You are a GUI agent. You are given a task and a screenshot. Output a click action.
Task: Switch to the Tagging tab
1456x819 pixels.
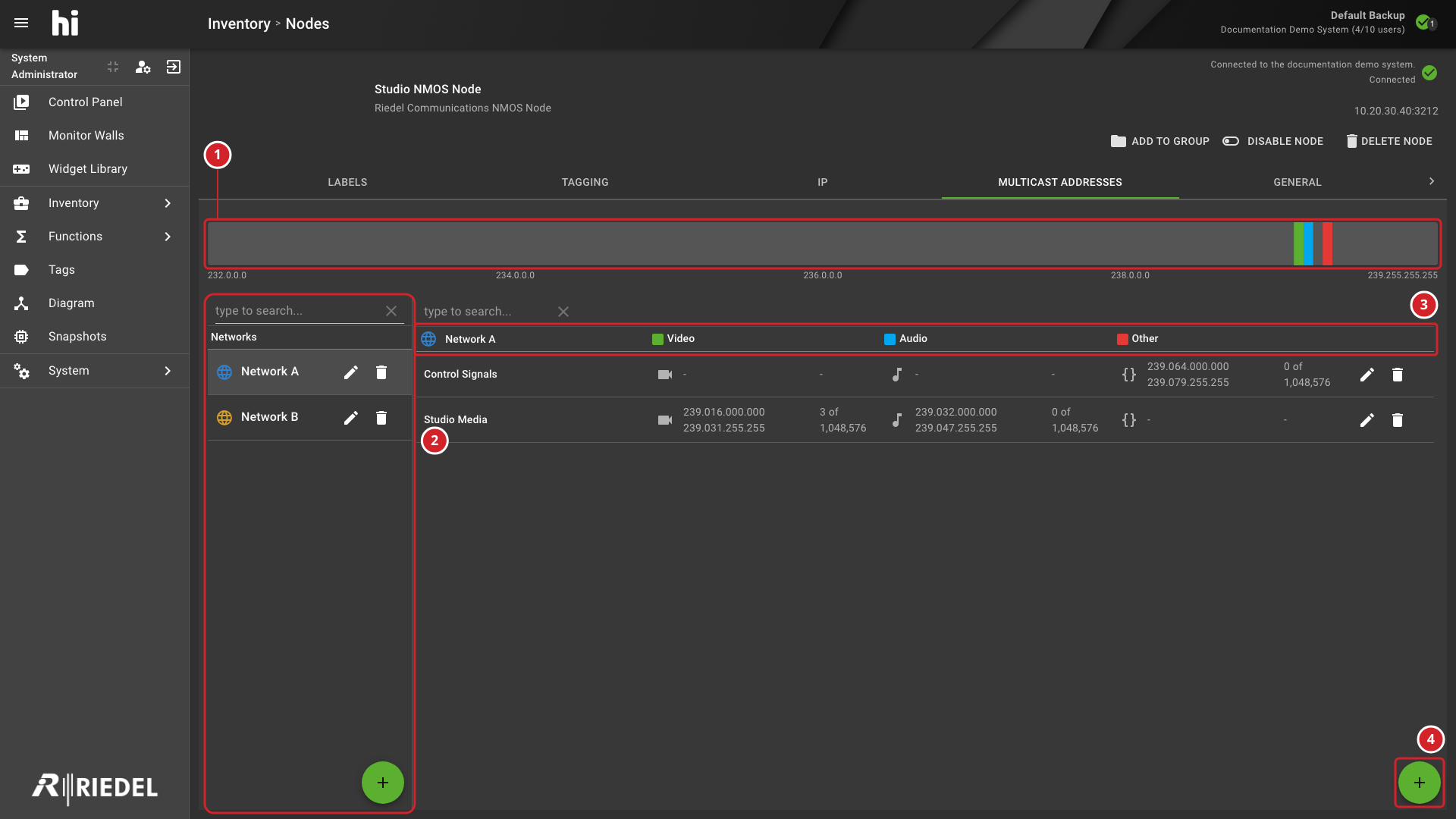[585, 182]
